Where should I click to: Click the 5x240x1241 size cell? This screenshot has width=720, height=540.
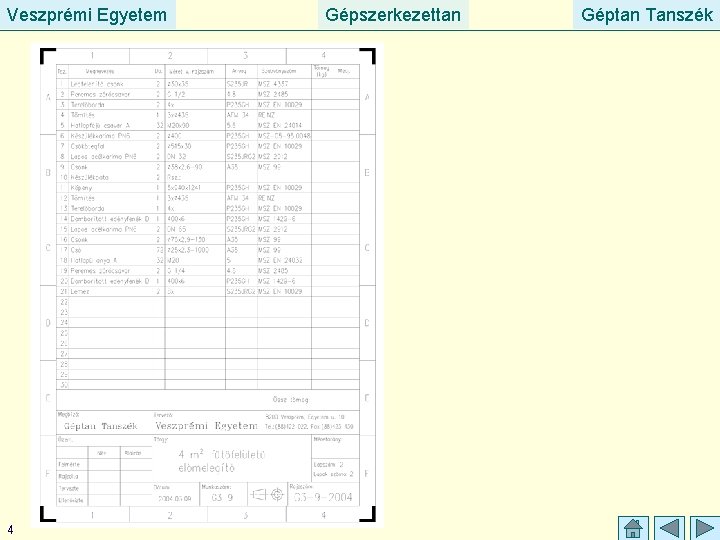(184, 188)
